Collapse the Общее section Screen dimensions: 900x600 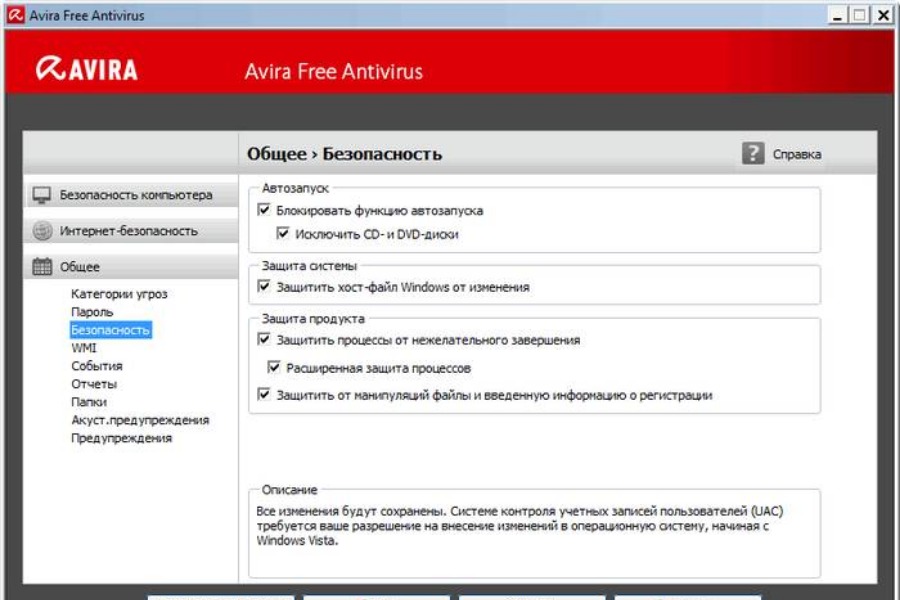(x=131, y=266)
